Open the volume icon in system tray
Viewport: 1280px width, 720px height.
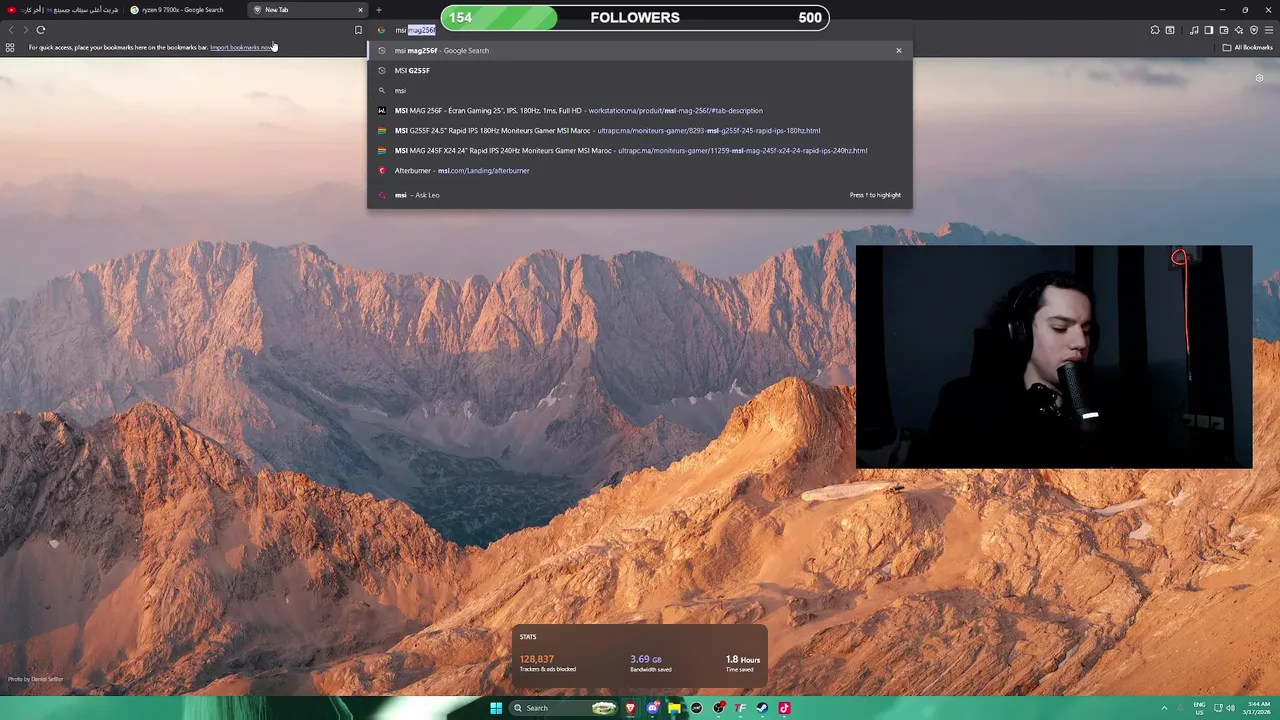pyautogui.click(x=1230, y=708)
